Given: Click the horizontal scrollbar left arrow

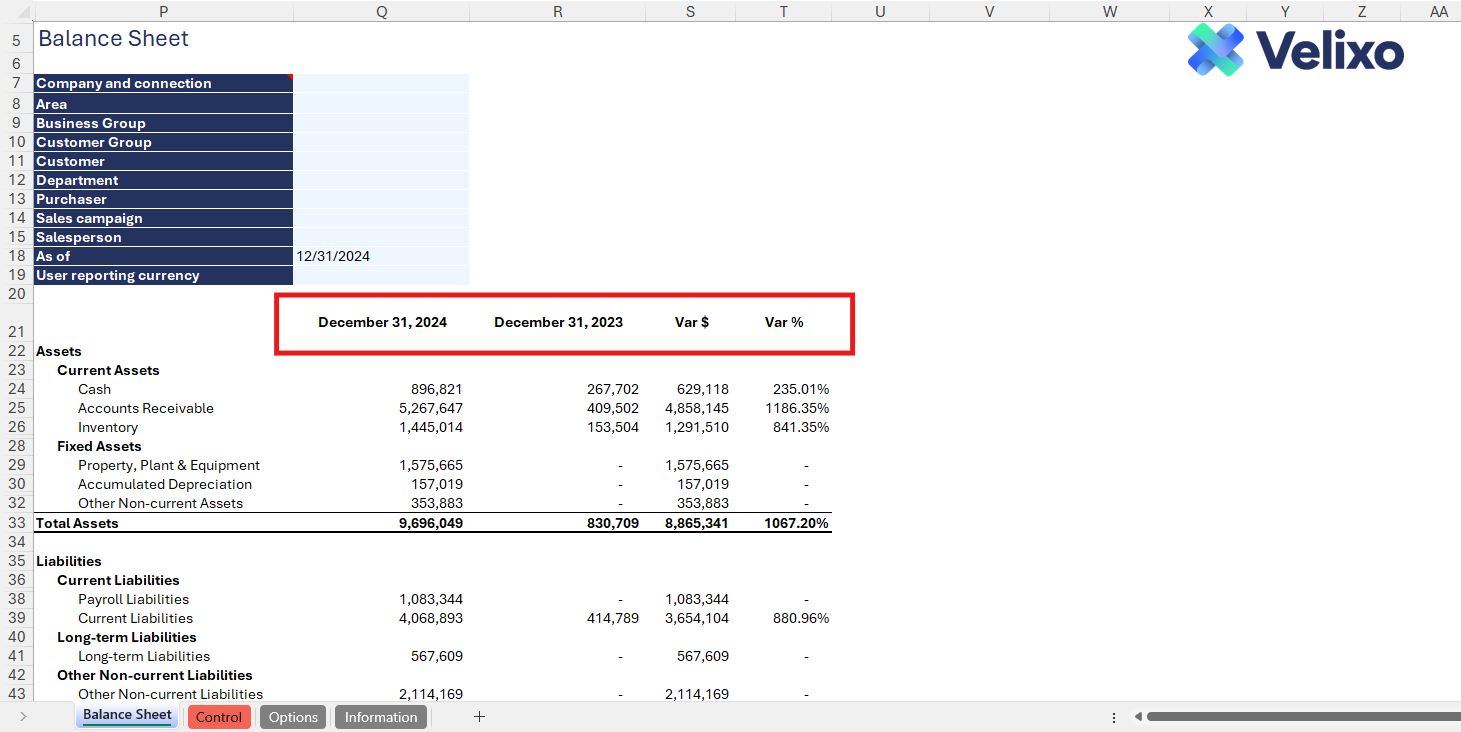Looking at the screenshot, I should pyautogui.click(x=1137, y=717).
